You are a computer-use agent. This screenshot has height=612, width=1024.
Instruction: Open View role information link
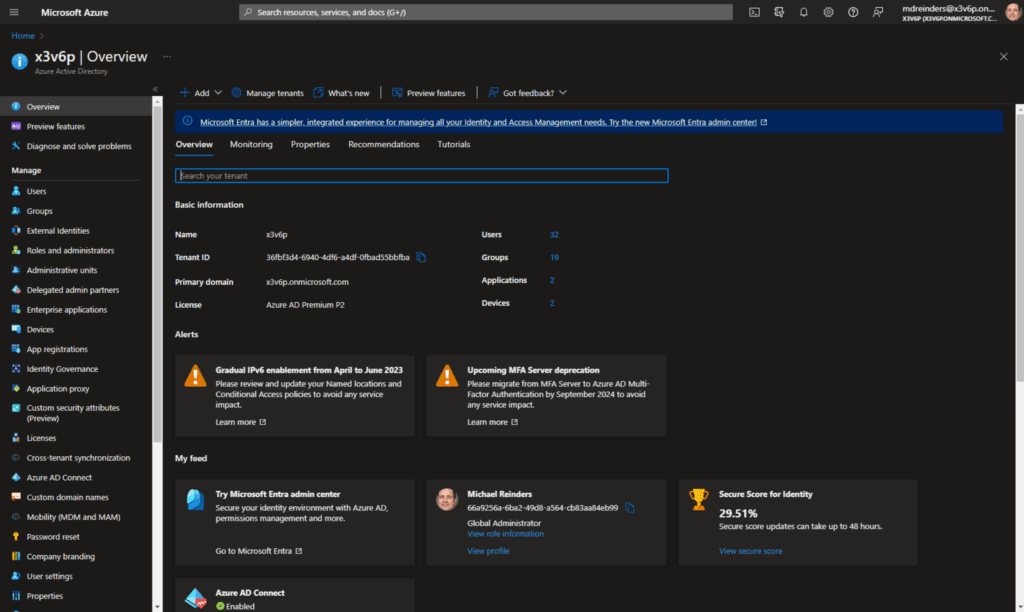505,534
